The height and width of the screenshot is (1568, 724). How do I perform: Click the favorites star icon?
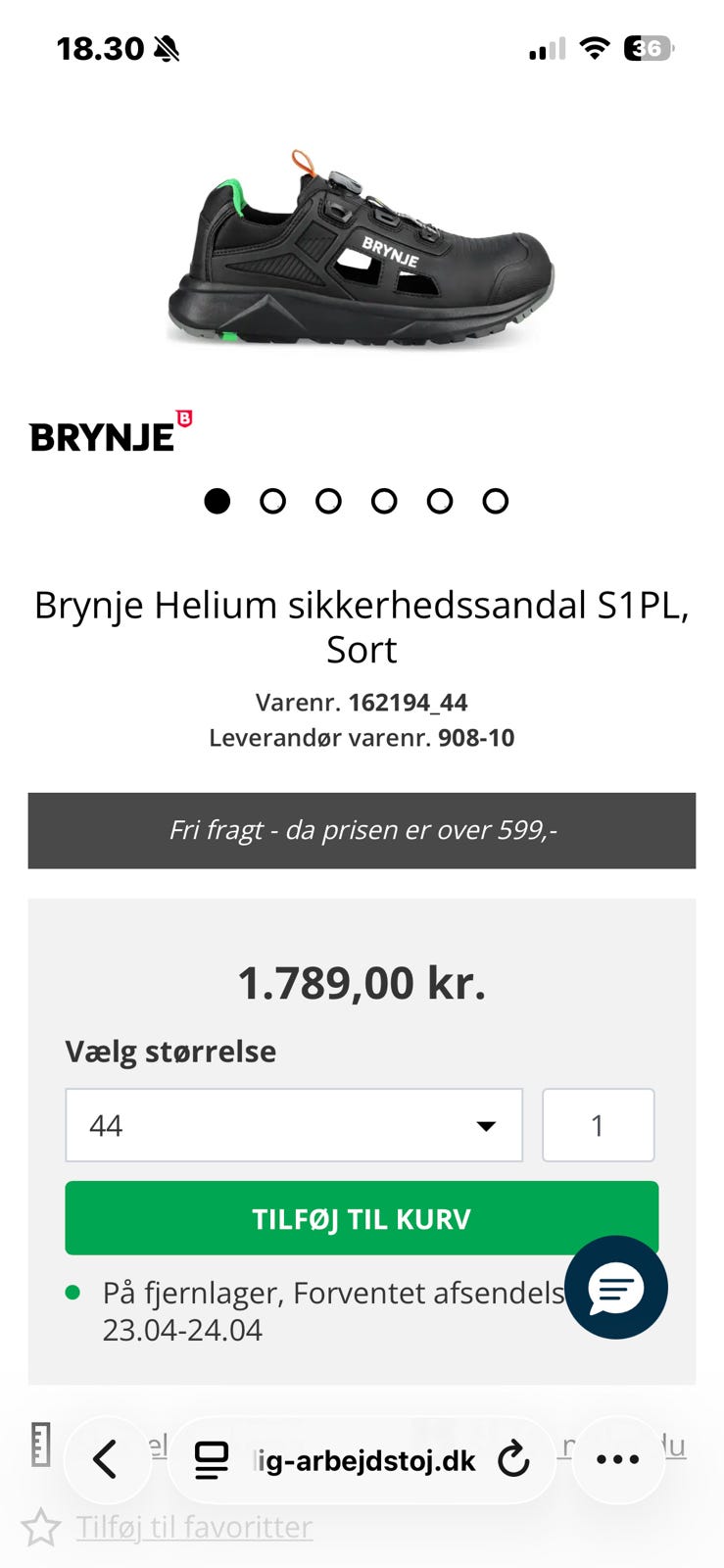(x=40, y=1527)
